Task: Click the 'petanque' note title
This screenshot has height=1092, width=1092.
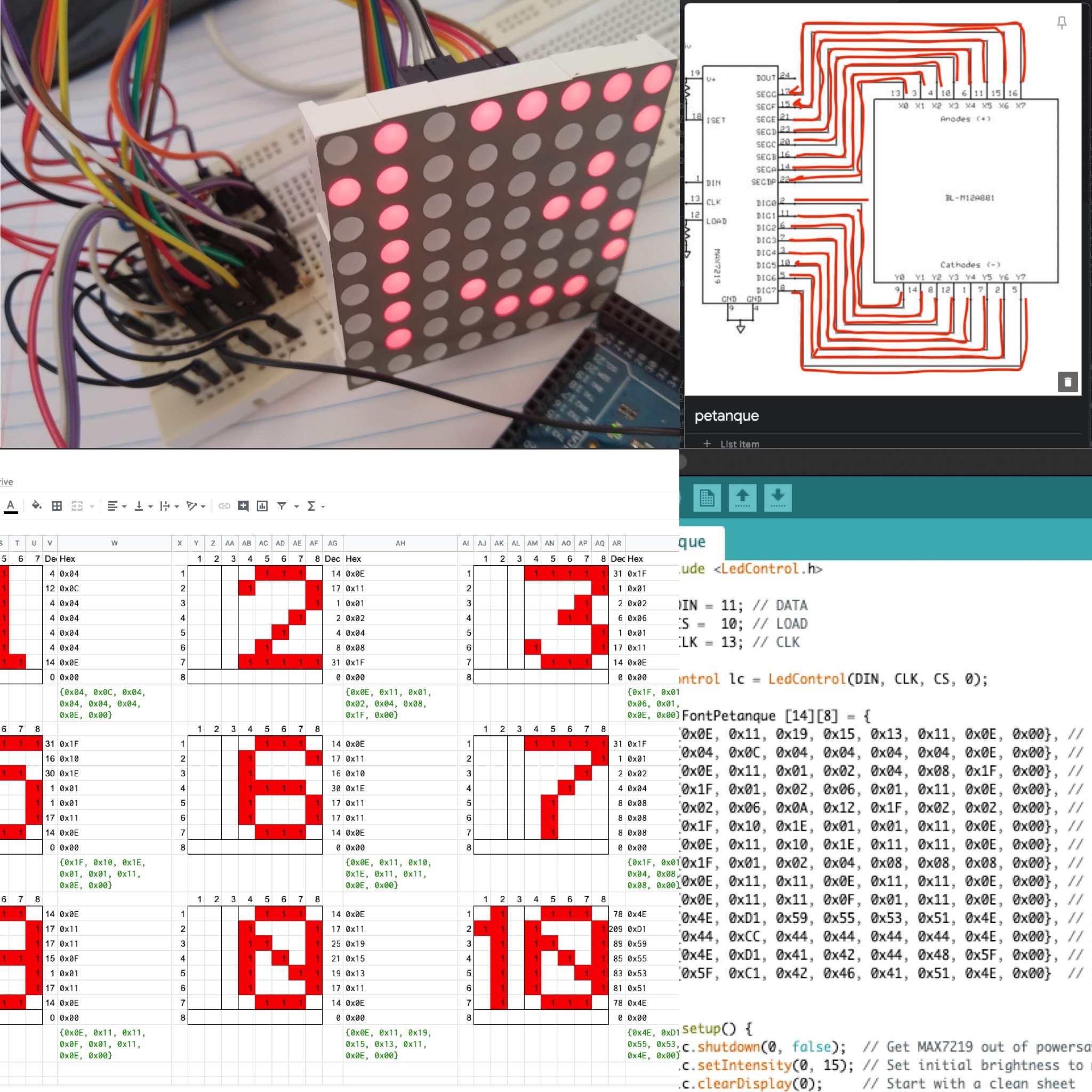Action: pyautogui.click(x=726, y=416)
